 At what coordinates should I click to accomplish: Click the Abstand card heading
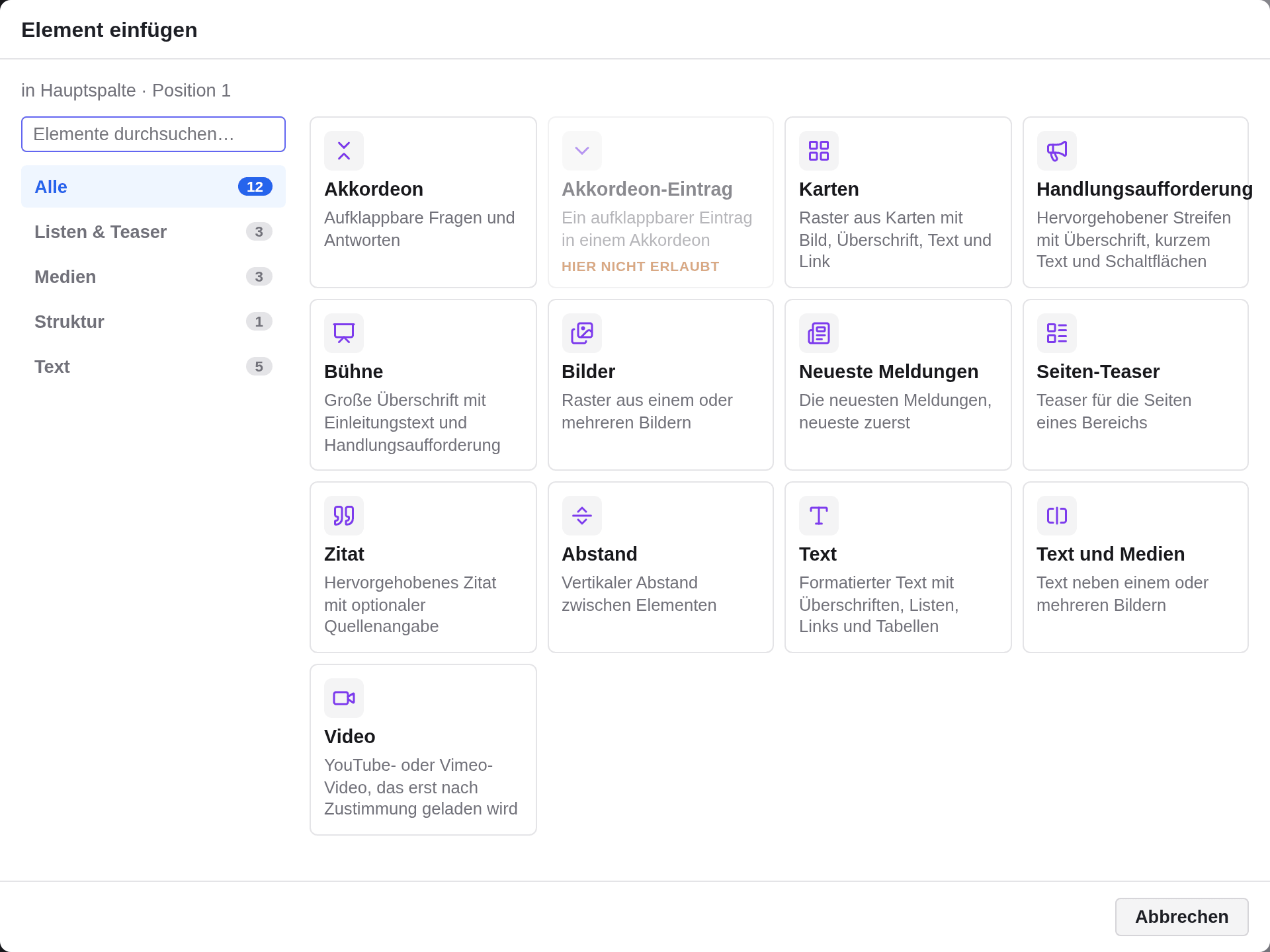[599, 554]
